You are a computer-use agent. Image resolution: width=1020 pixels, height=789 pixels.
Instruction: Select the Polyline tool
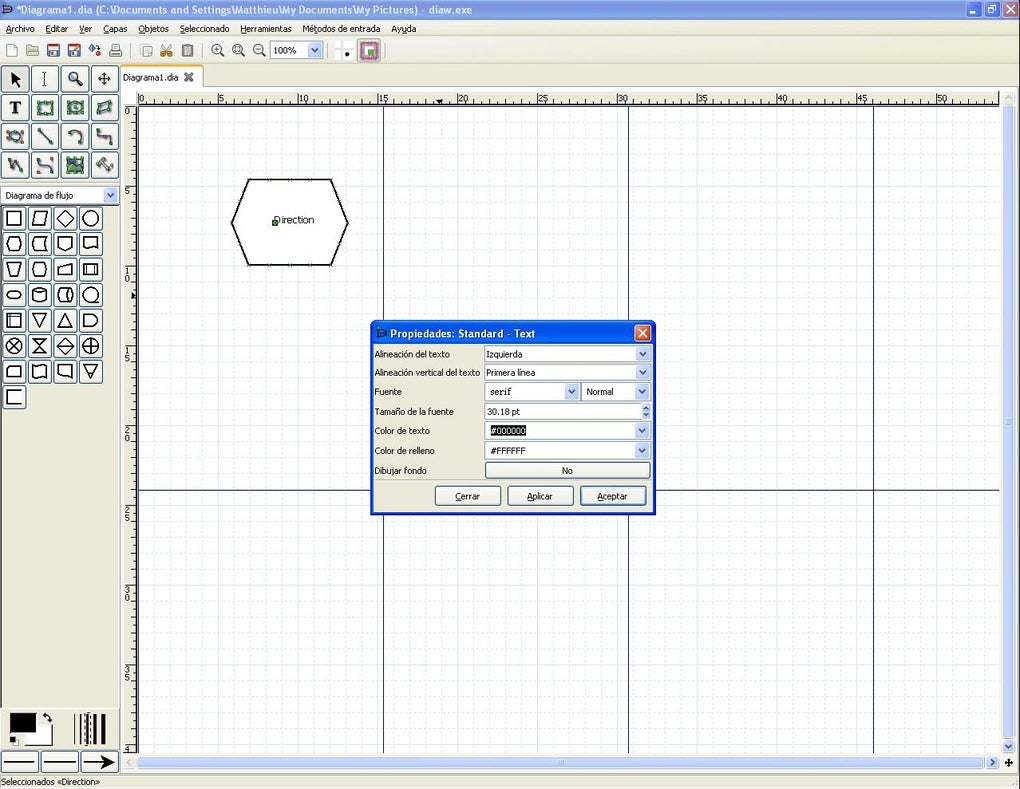(16, 165)
